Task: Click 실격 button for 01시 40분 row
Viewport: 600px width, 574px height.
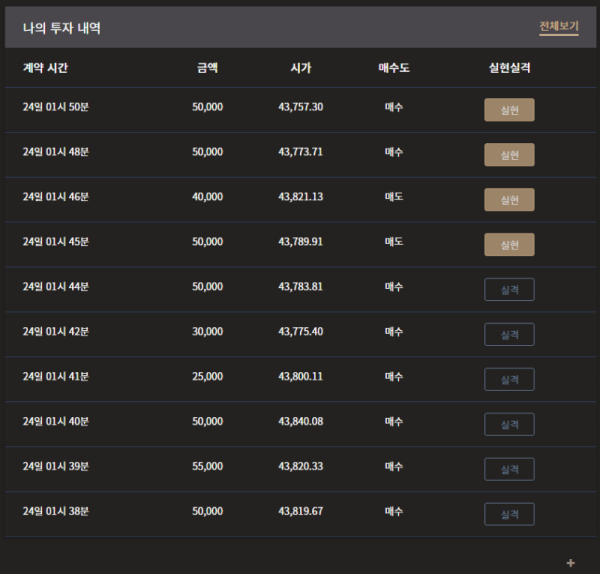Action: coord(509,424)
